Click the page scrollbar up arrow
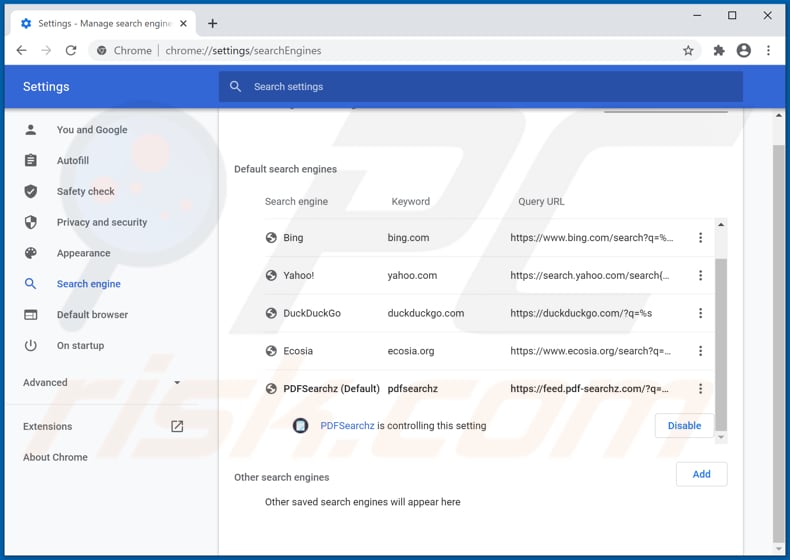Image resolution: width=790 pixels, height=560 pixels. (779, 116)
